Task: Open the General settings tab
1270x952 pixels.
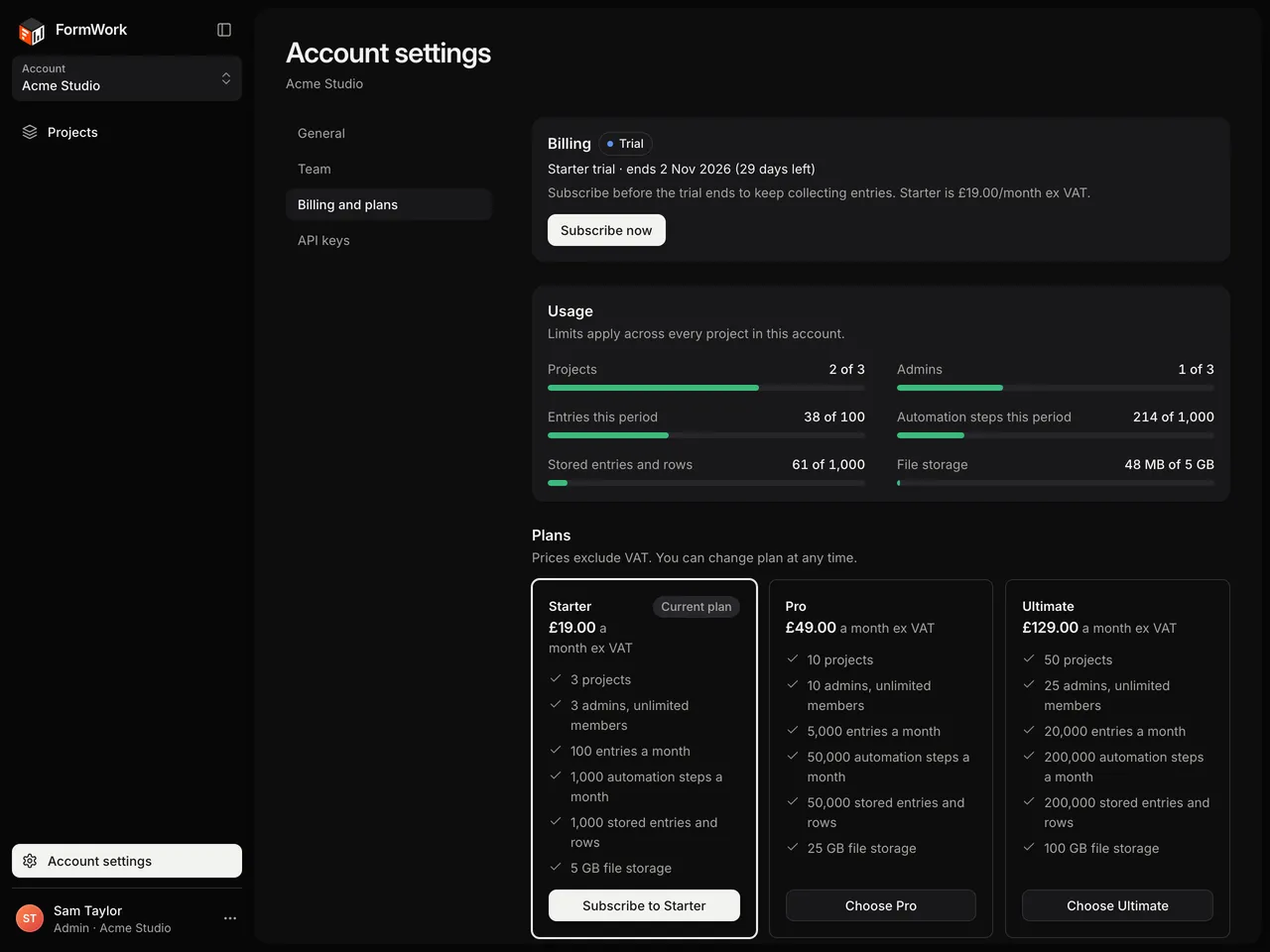Action: (x=389, y=133)
